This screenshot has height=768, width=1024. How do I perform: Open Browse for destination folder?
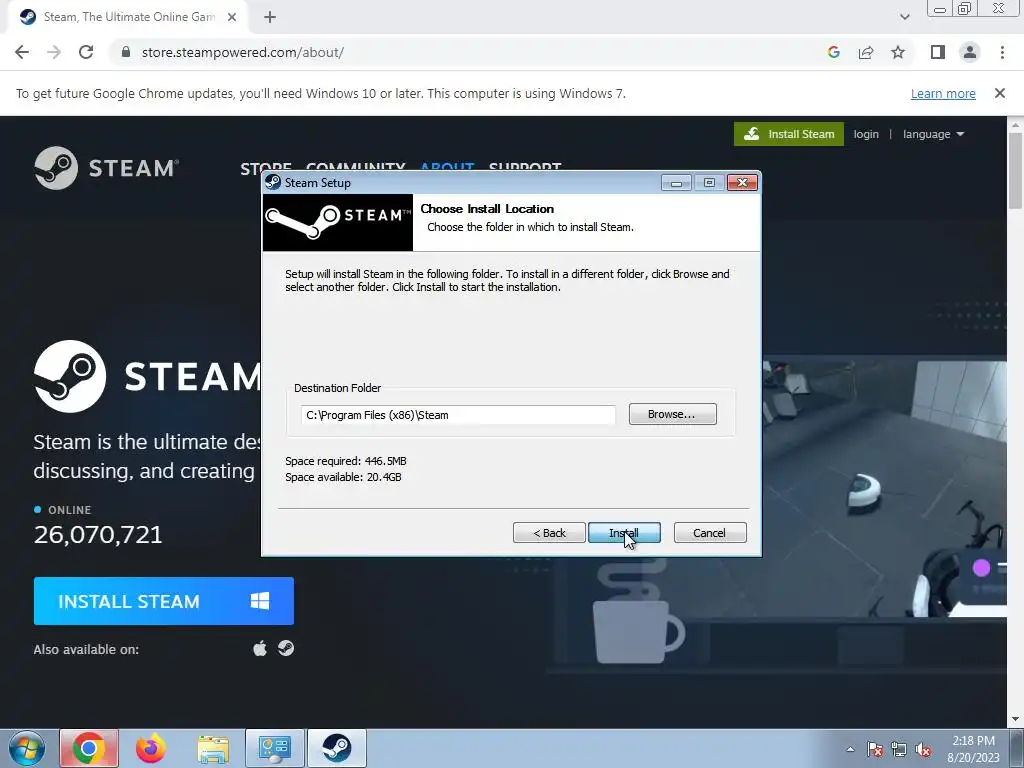(x=672, y=414)
